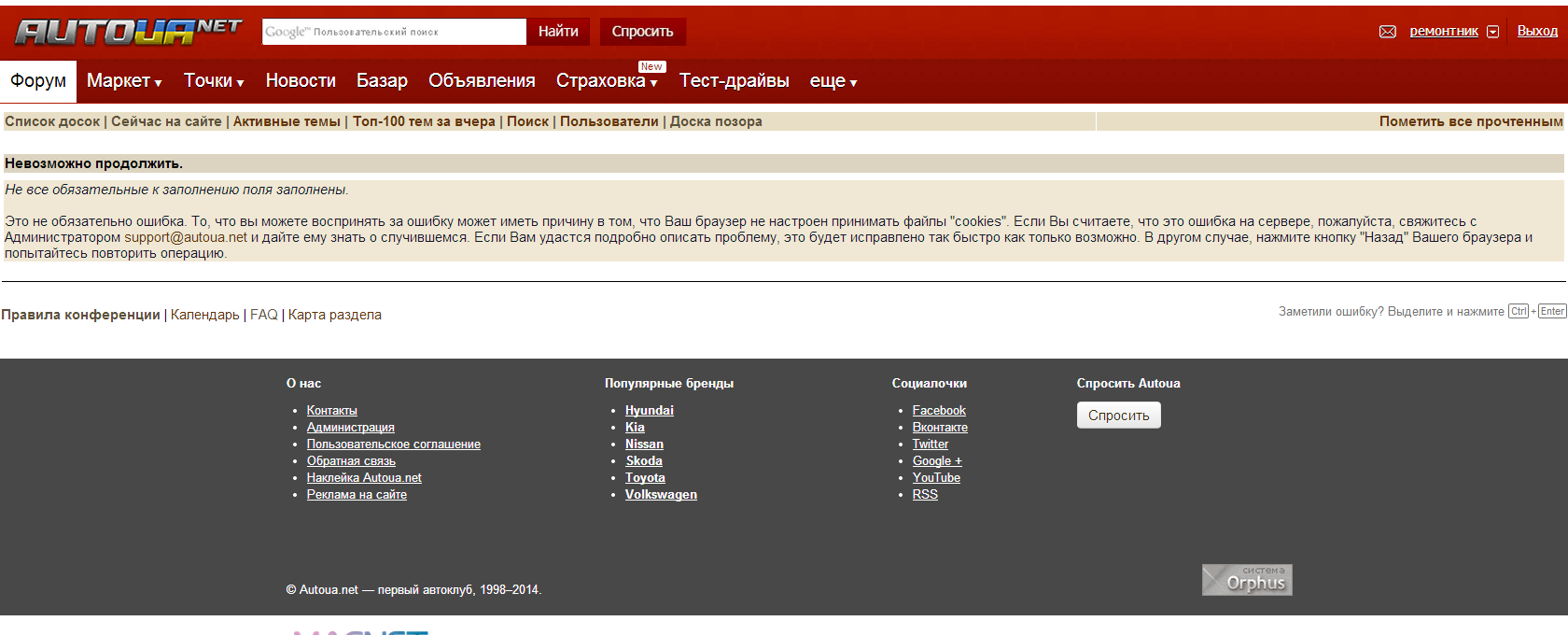Click the Выход logout link
Screen dimensions: 1568x635
(1536, 31)
